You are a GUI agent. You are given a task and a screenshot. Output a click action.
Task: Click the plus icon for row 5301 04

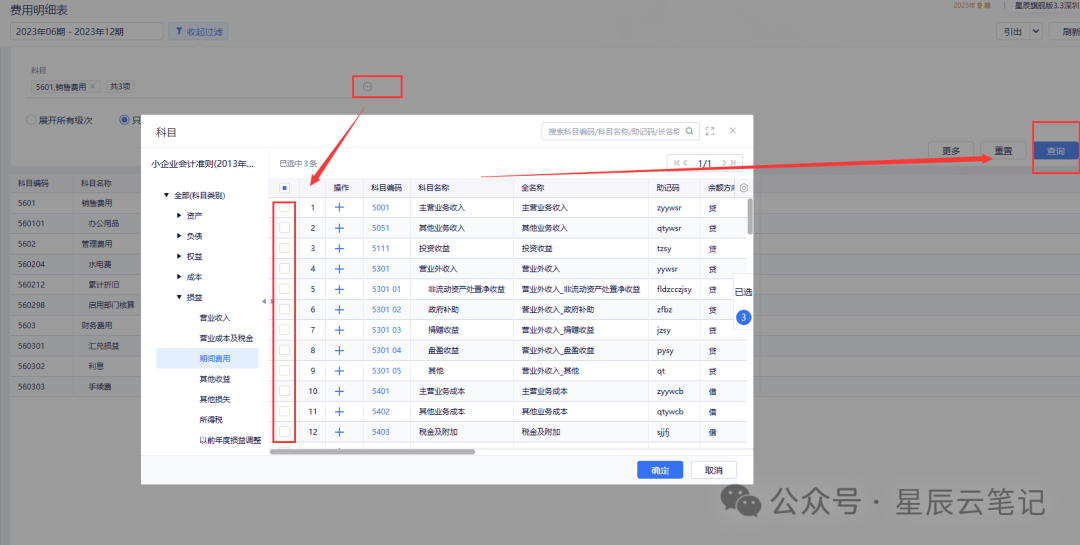[x=339, y=350]
